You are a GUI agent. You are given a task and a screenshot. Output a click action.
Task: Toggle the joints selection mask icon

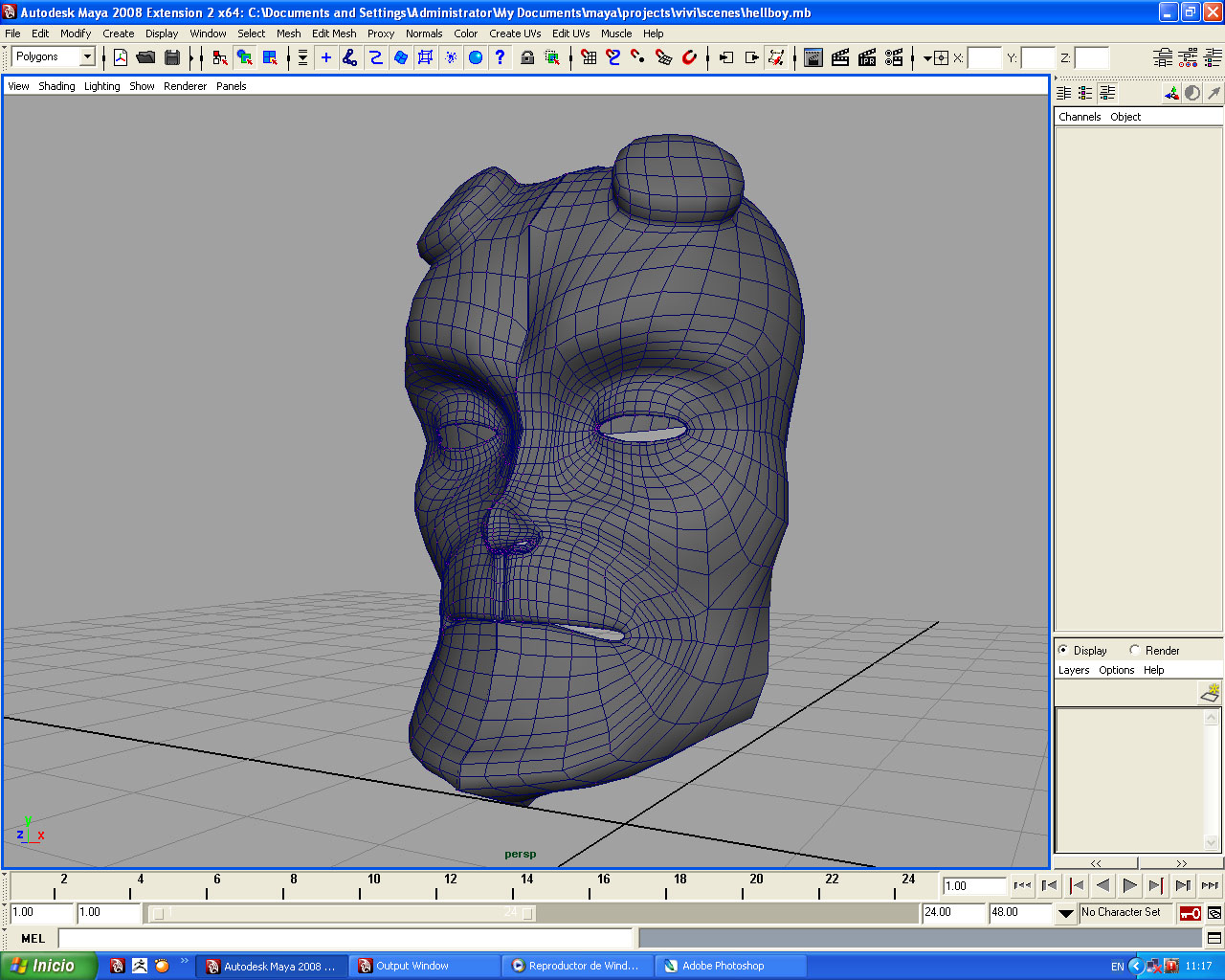tap(350, 57)
